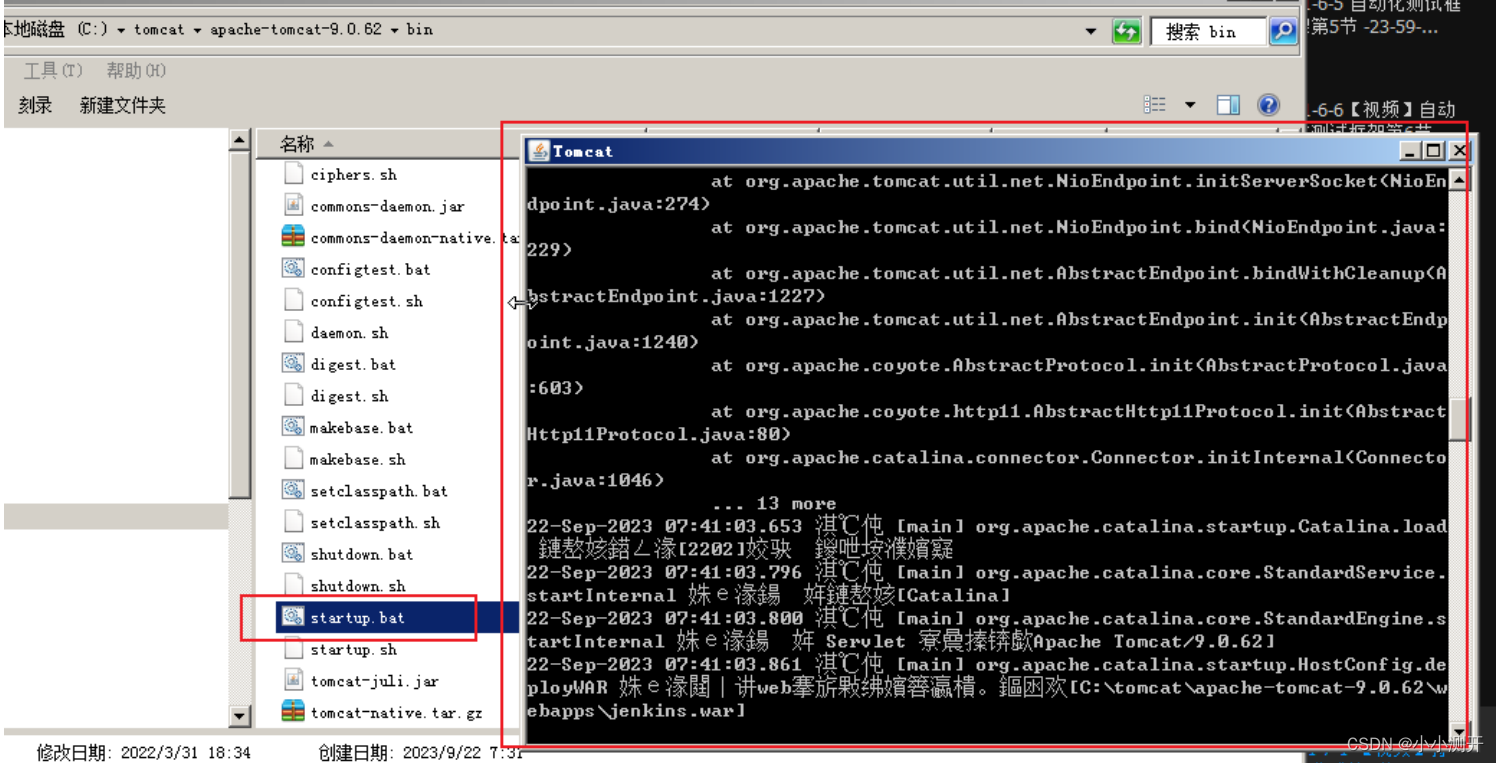Expand the tomcat breadcrumb arrow

198,30
